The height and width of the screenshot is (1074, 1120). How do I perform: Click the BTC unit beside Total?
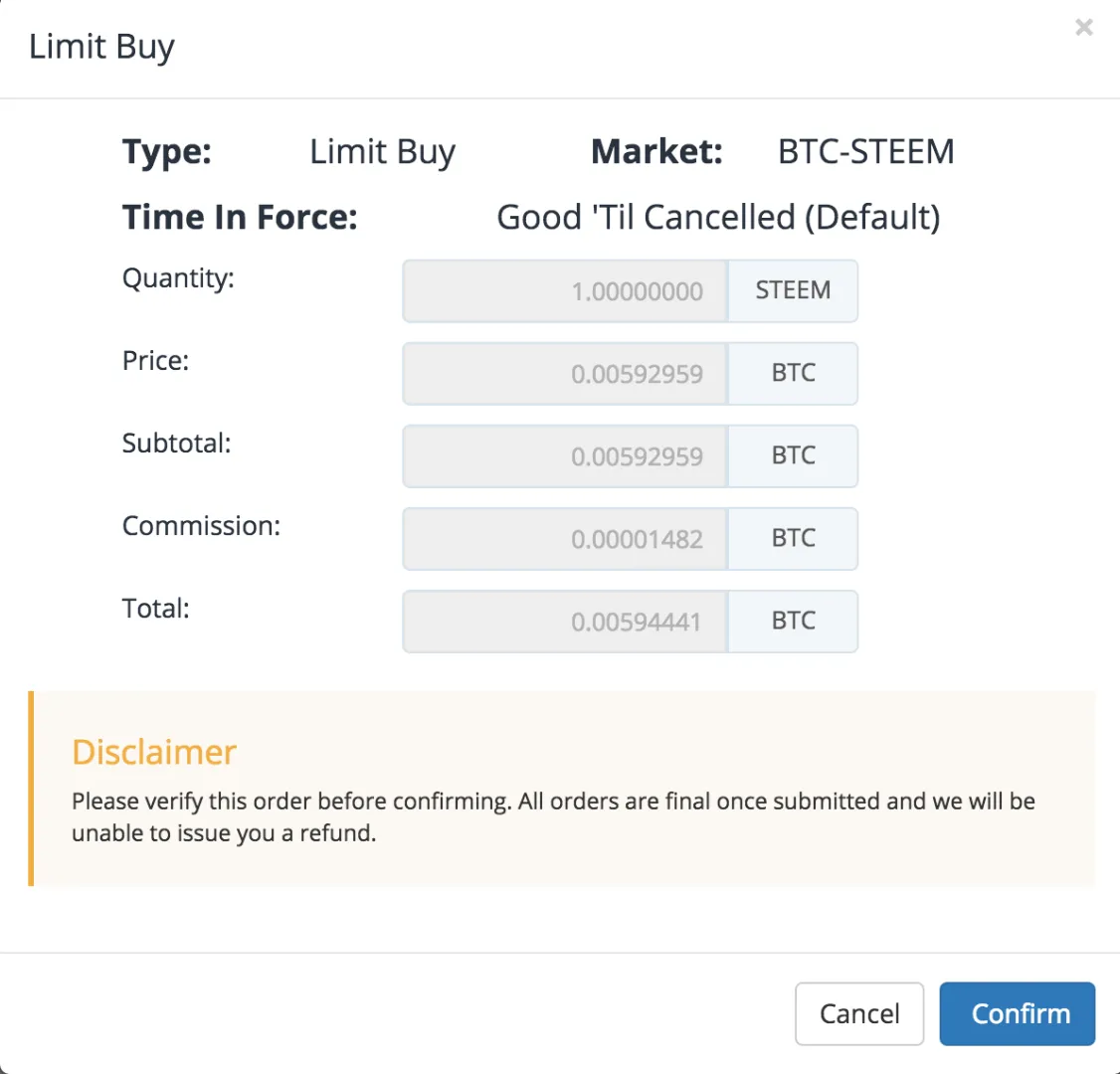point(793,622)
